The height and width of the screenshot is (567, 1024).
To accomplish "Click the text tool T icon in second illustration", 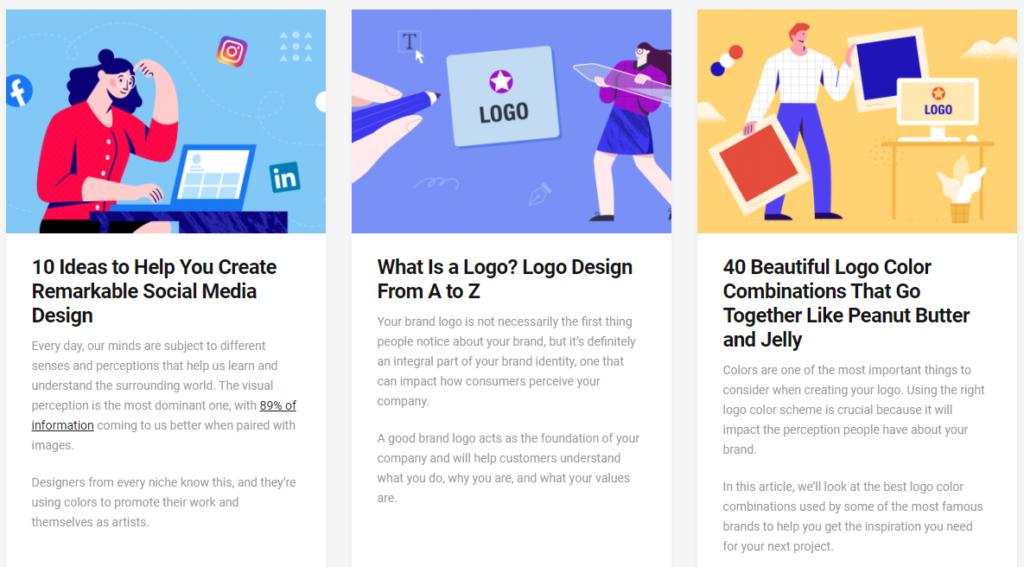I will coord(409,42).
